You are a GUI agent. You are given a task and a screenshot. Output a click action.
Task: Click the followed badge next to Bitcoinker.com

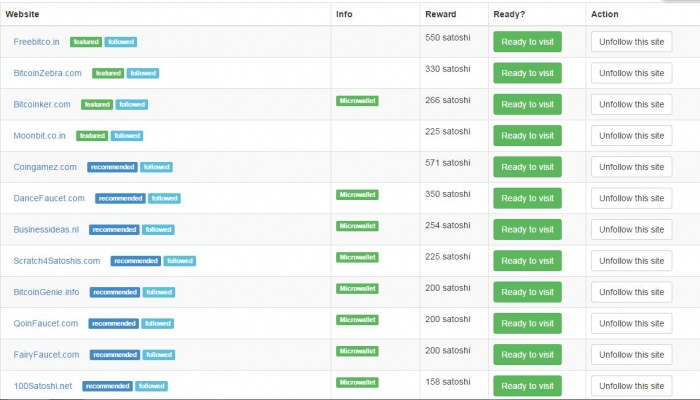(x=132, y=104)
